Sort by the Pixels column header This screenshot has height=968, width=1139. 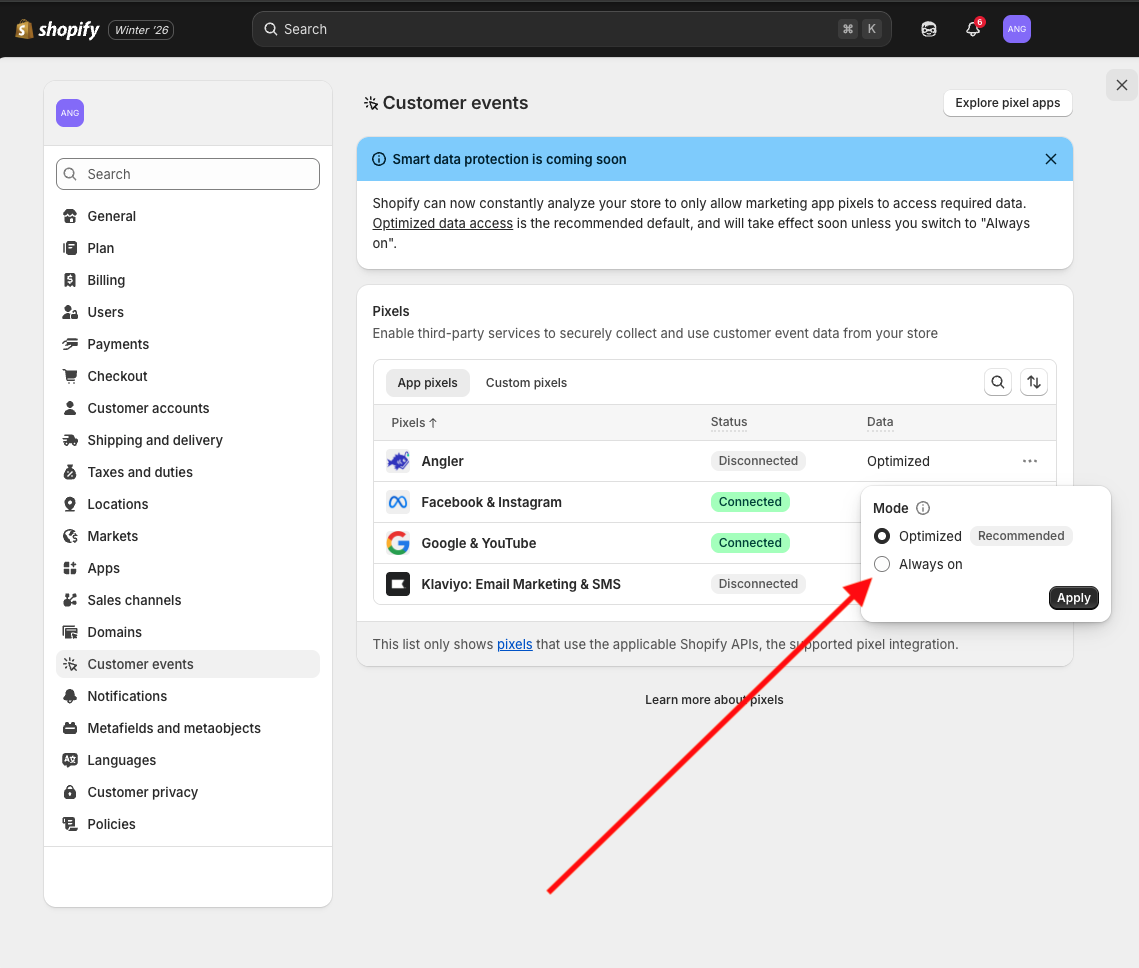tap(413, 423)
